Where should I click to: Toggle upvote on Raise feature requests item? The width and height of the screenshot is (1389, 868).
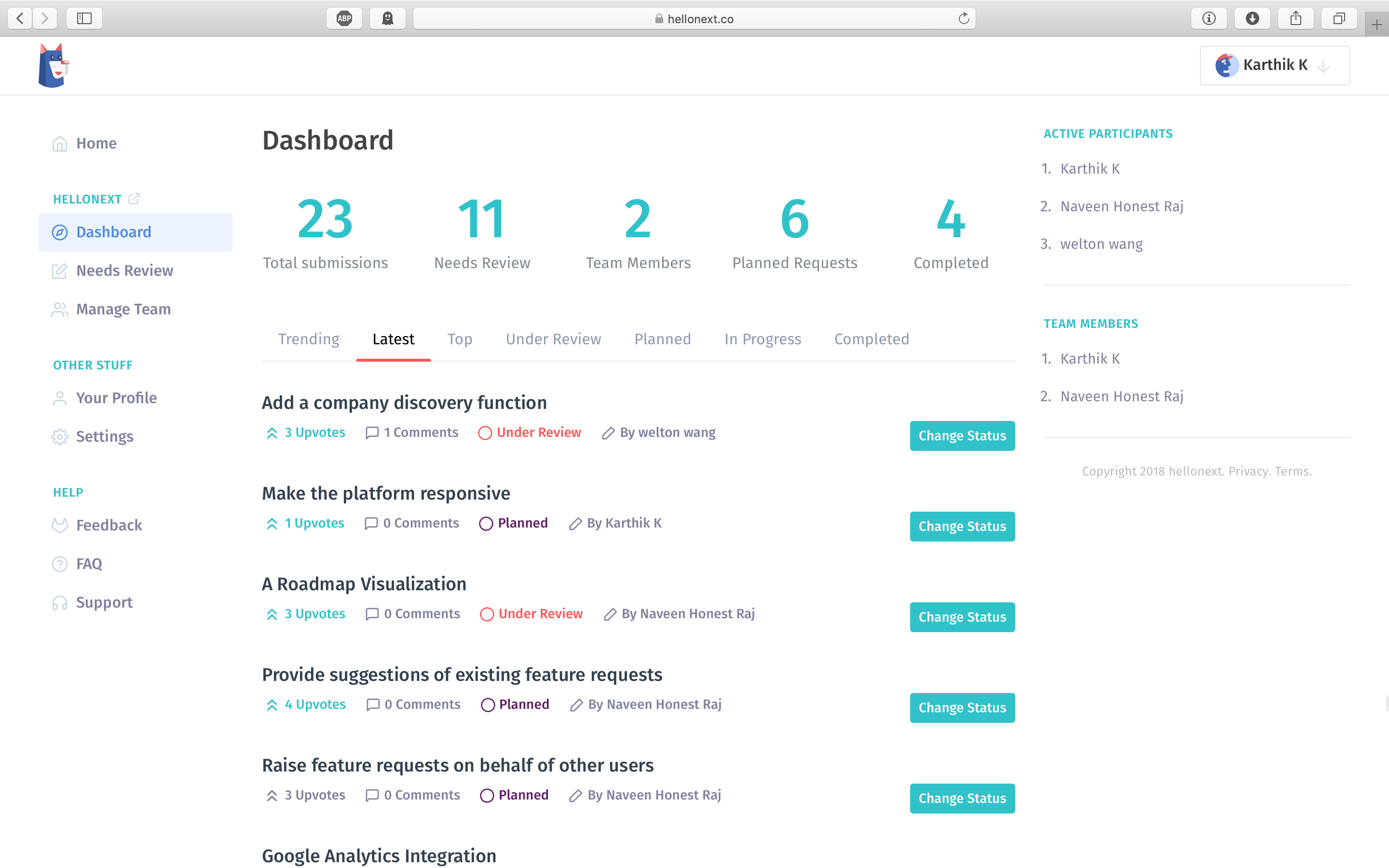[x=272, y=796]
